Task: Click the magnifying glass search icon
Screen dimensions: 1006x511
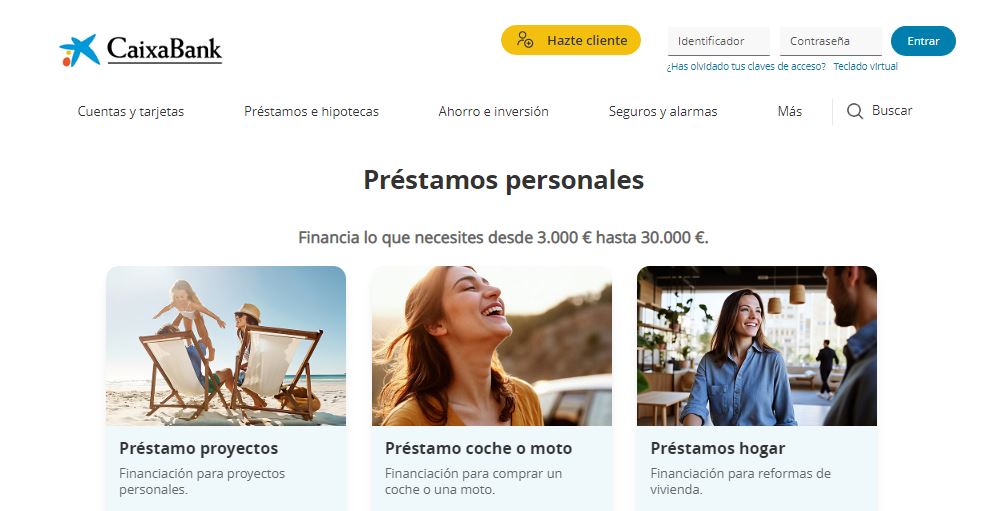Action: [x=855, y=111]
